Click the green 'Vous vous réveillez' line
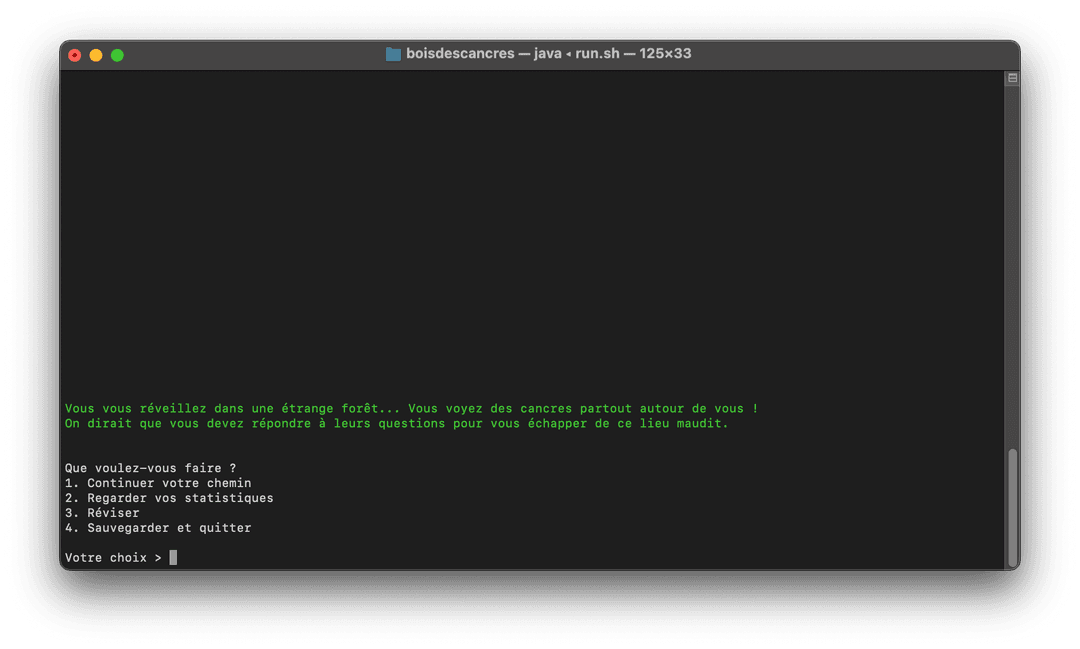Image resolution: width=1080 pixels, height=649 pixels. [411, 408]
